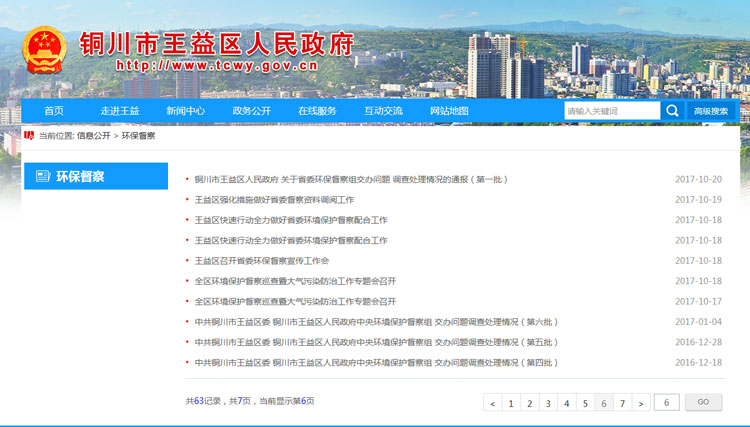Open the 走进王益 menu item
Viewport: 750px width, 427px height.
pyautogui.click(x=120, y=111)
